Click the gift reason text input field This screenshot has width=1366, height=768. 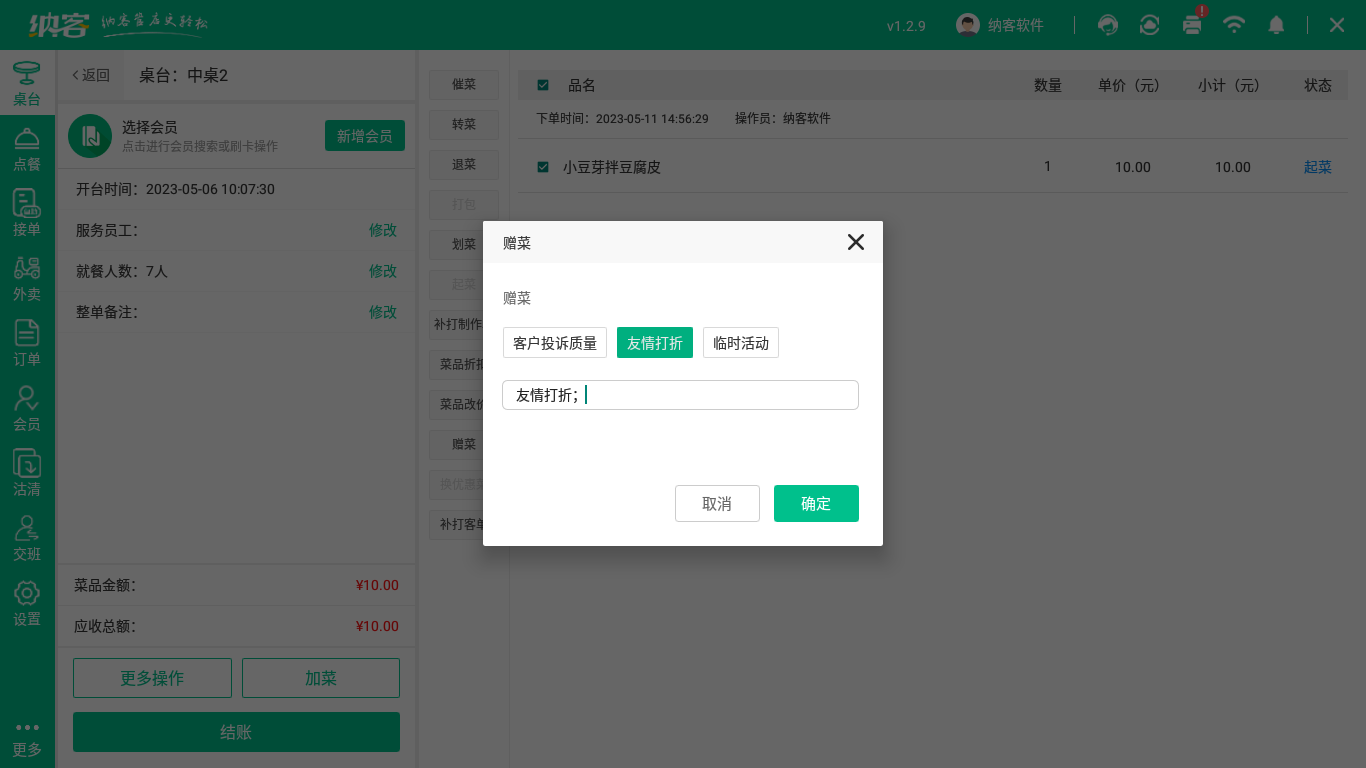click(680, 395)
